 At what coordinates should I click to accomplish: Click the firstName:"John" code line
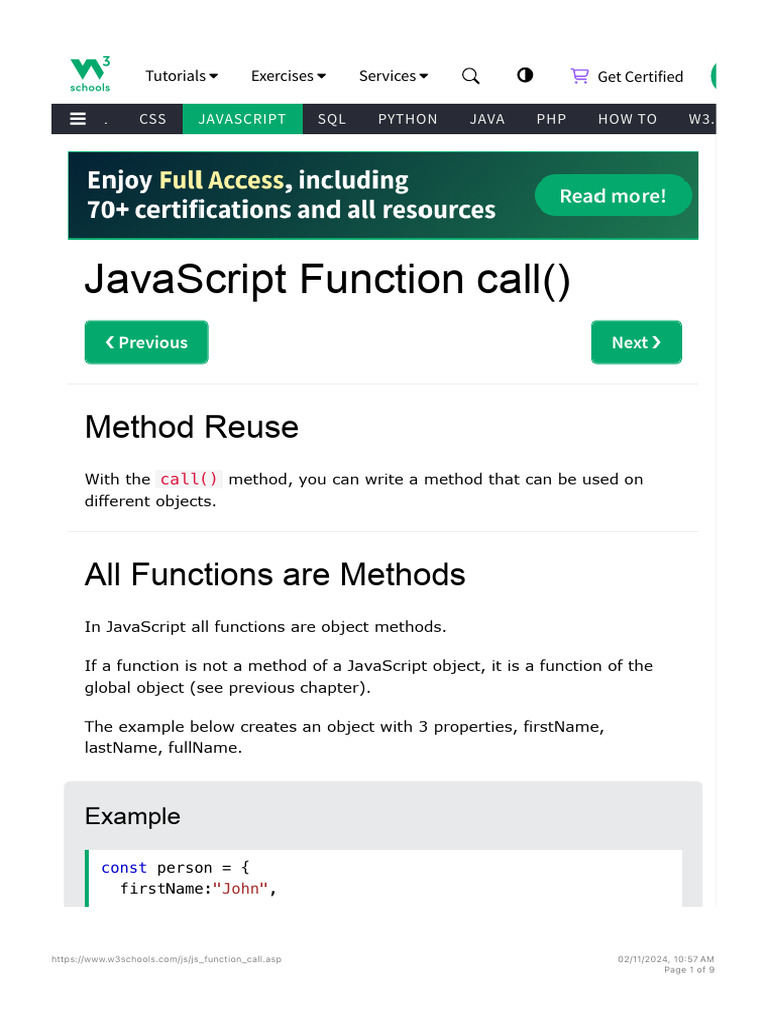(199, 889)
